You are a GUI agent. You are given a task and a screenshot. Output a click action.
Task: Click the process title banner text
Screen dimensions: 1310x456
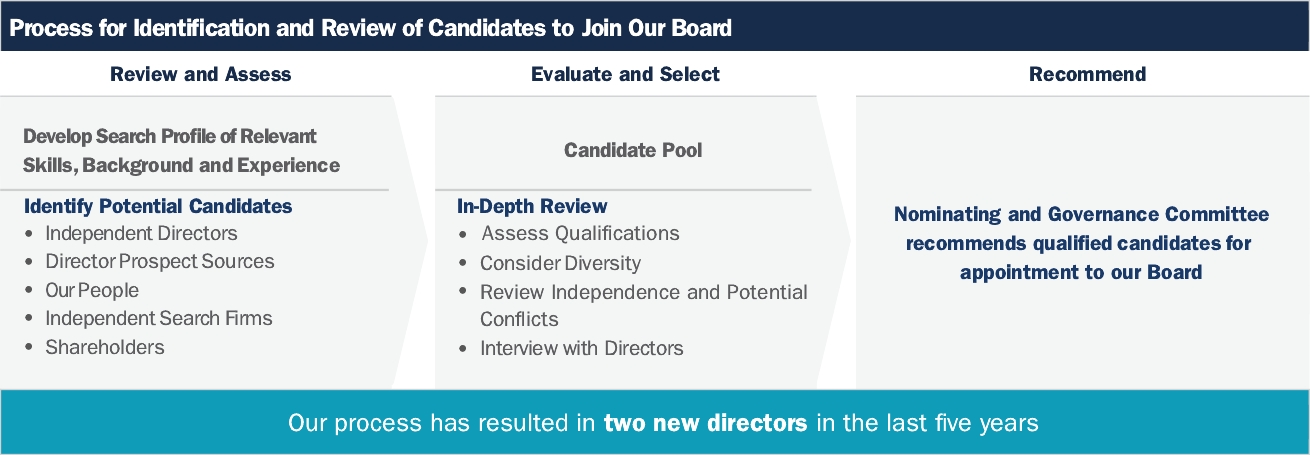pyautogui.click(x=370, y=28)
